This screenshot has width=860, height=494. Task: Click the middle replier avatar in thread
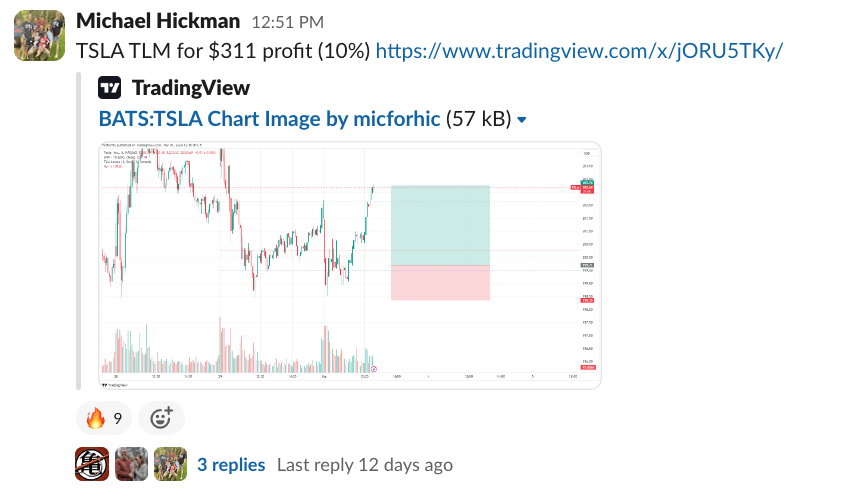[x=131, y=464]
